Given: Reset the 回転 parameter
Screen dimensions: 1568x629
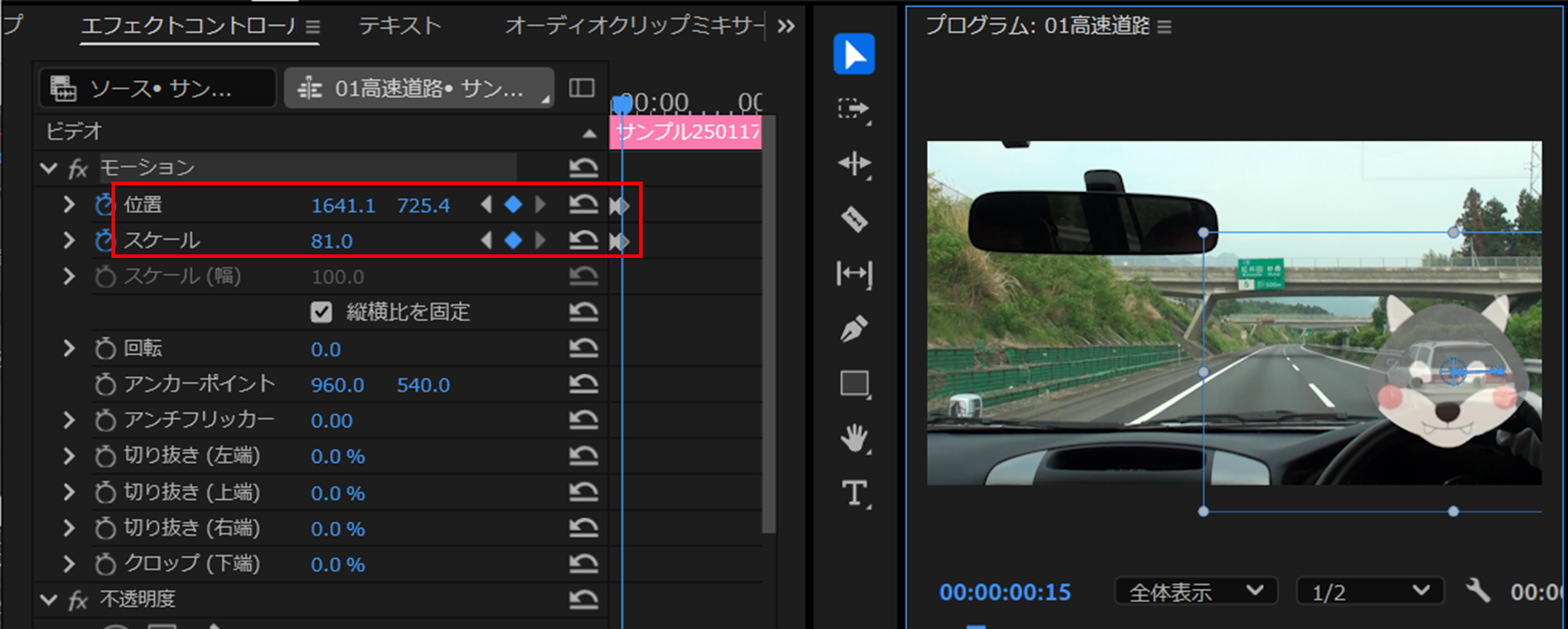Looking at the screenshot, I should [583, 348].
